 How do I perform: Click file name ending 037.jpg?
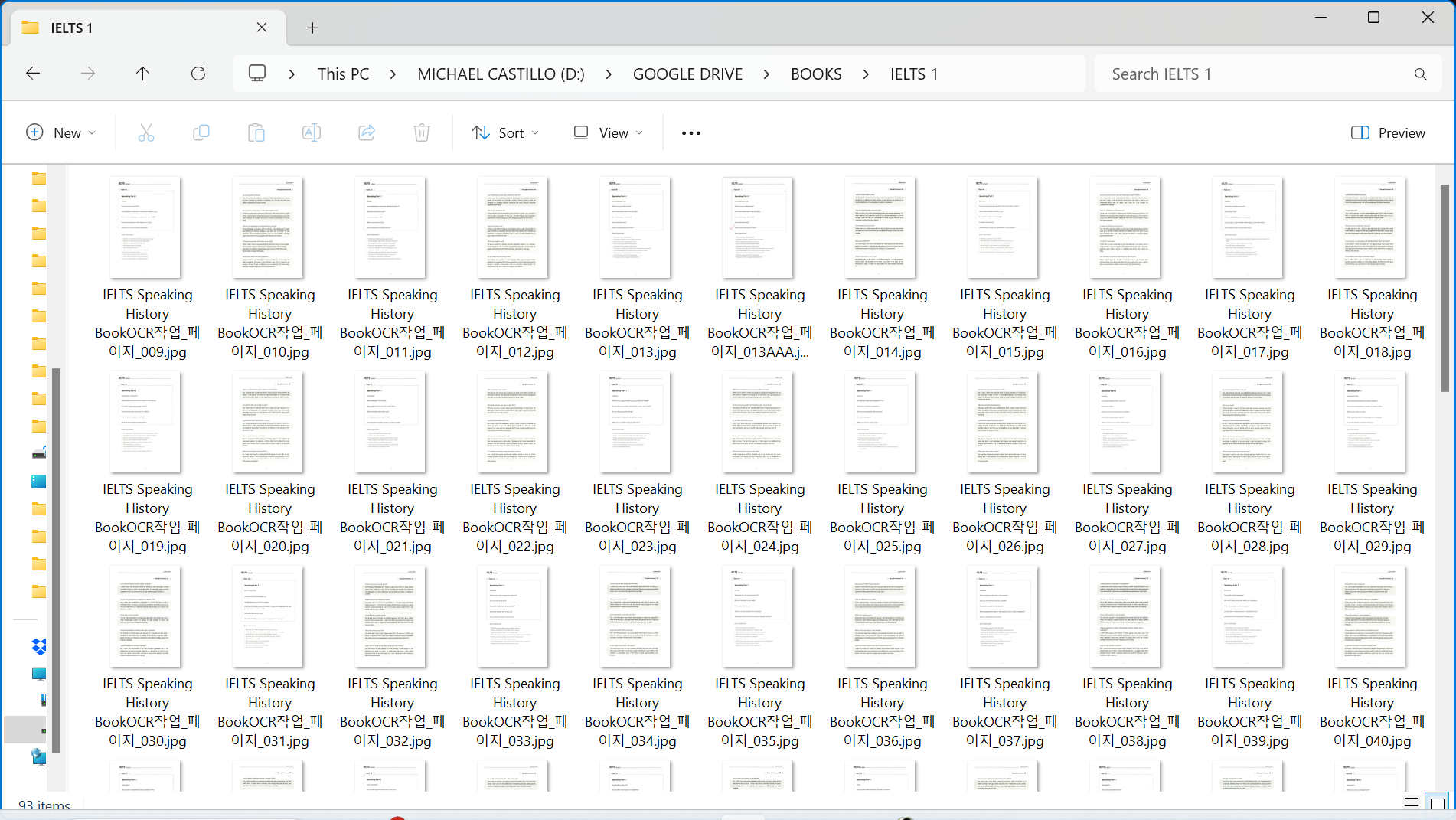(x=1005, y=712)
